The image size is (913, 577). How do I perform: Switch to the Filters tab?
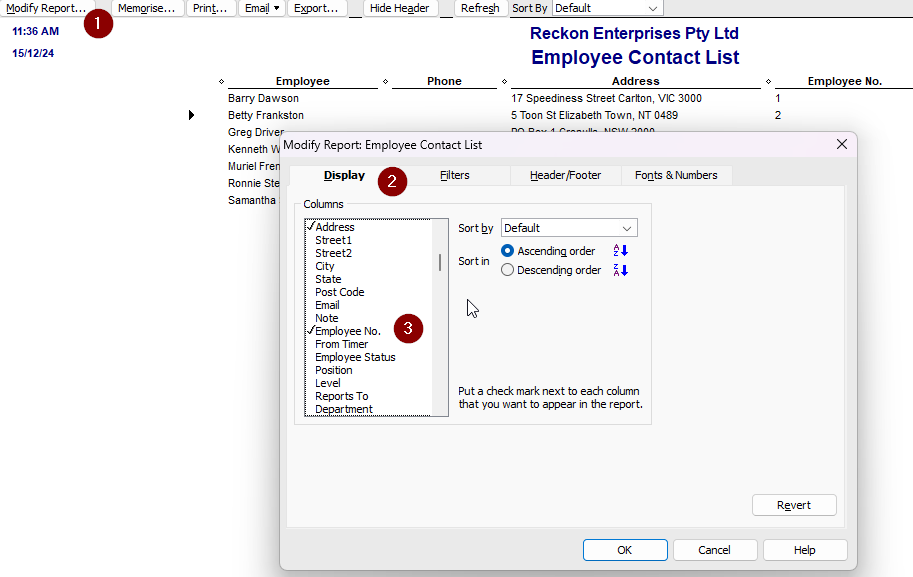(454, 175)
